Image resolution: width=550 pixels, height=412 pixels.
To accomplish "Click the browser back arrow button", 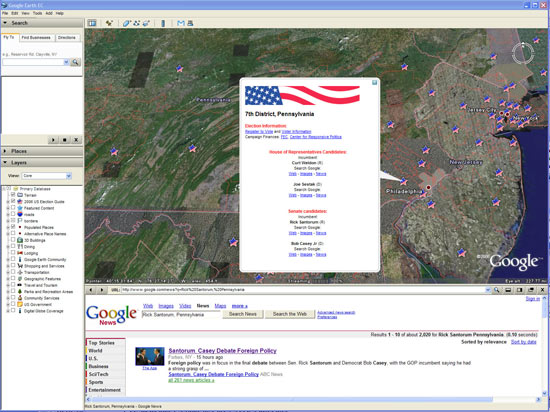I will coord(91,290).
